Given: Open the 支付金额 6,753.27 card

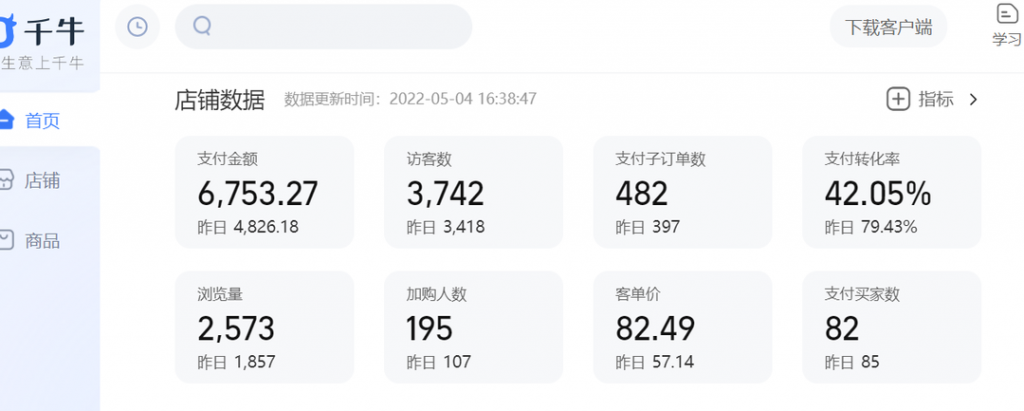Looking at the screenshot, I should tap(264, 192).
